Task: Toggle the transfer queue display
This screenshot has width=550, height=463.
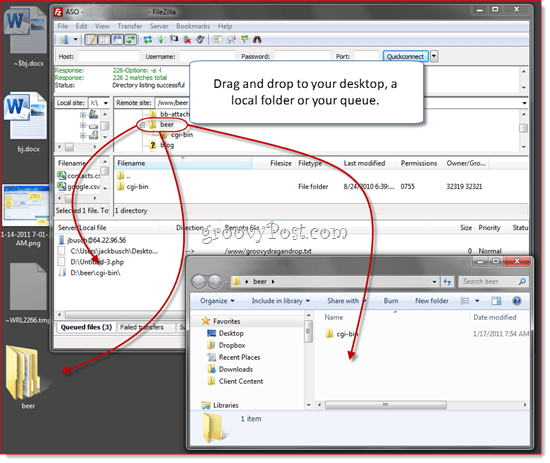Action: pyautogui.click(x=130, y=40)
